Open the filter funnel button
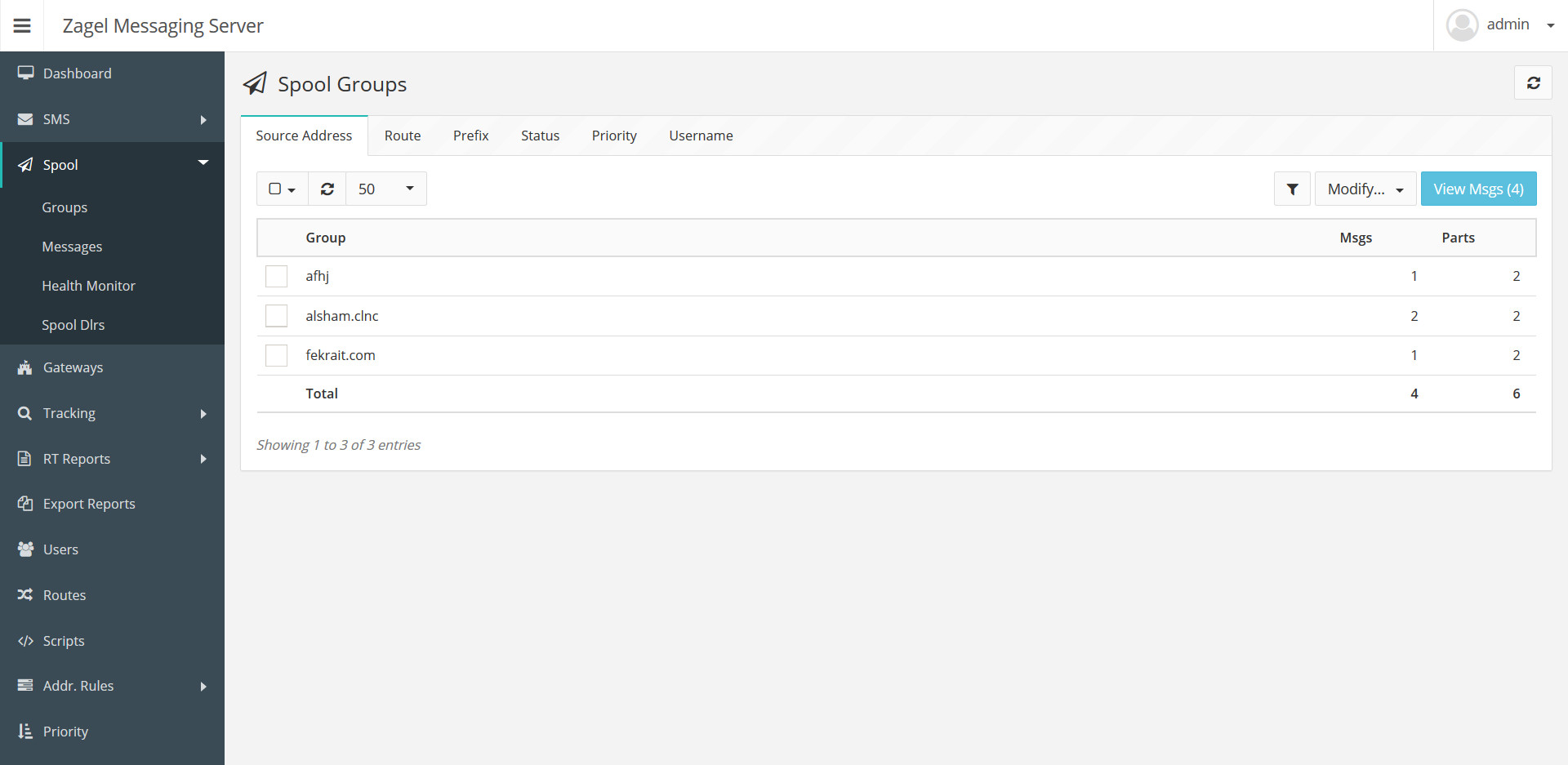1568x765 pixels. (x=1292, y=189)
